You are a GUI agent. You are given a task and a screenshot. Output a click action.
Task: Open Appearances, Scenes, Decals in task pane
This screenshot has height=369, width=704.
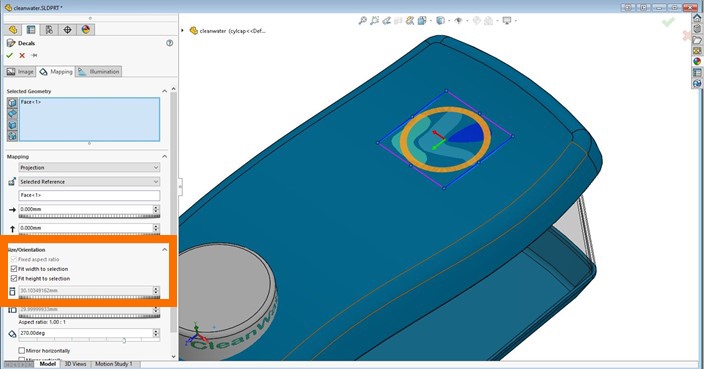(x=697, y=61)
